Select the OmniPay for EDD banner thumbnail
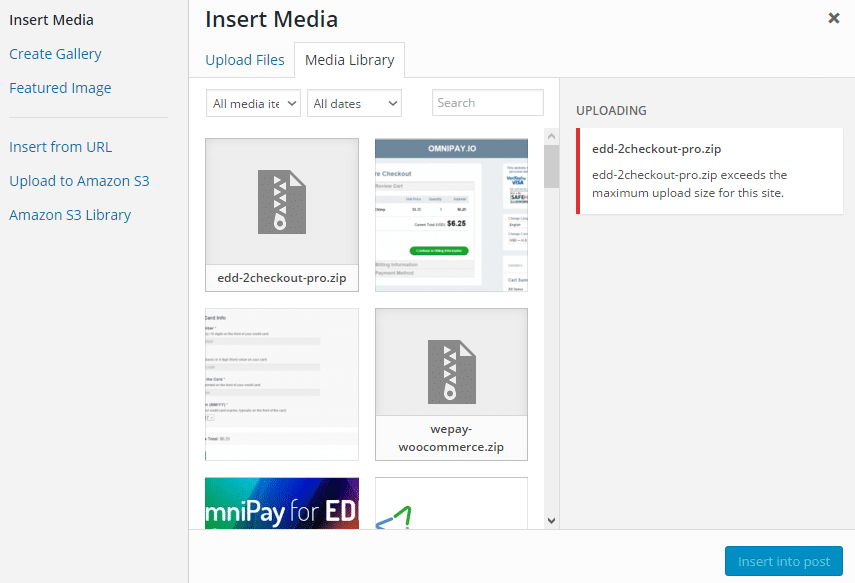The height and width of the screenshot is (583, 855). pos(281,503)
